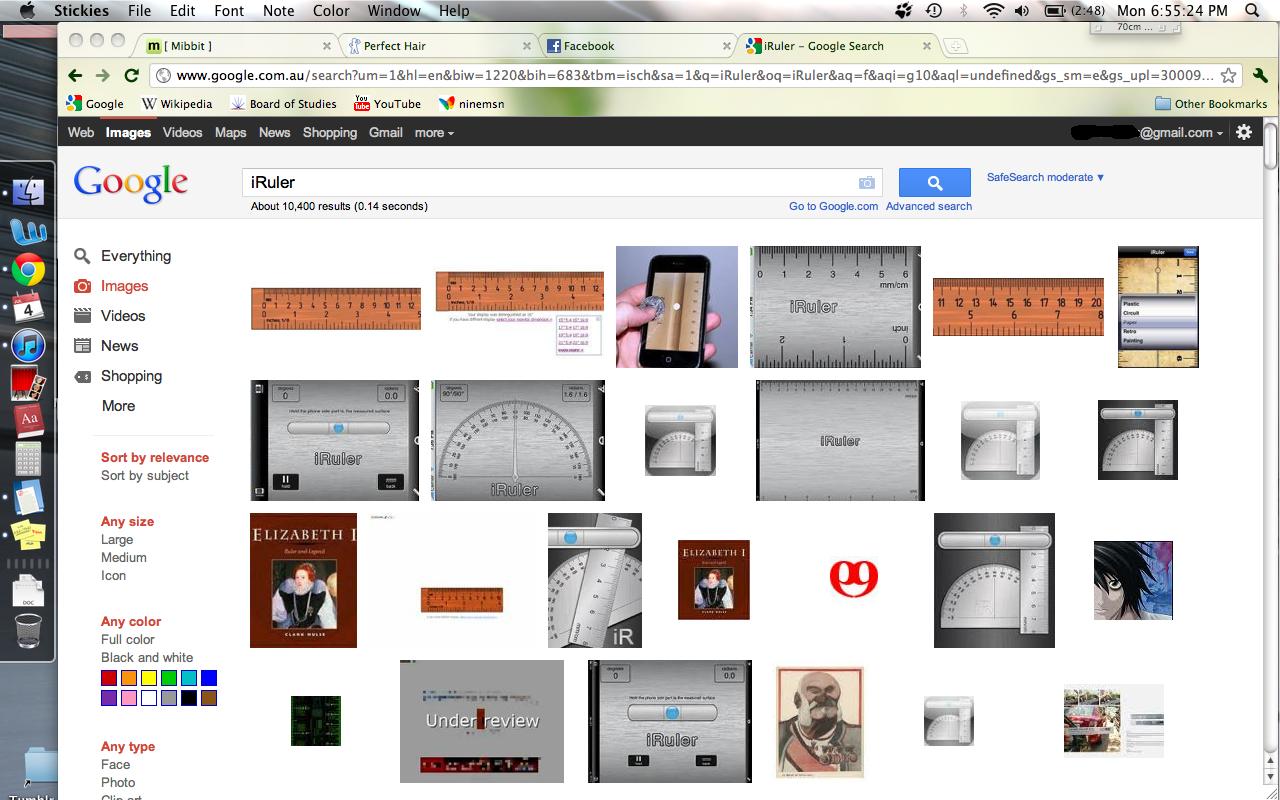This screenshot has width=1280, height=800.
Task: Launch Calculator from the Dock
Action: [x=28, y=459]
